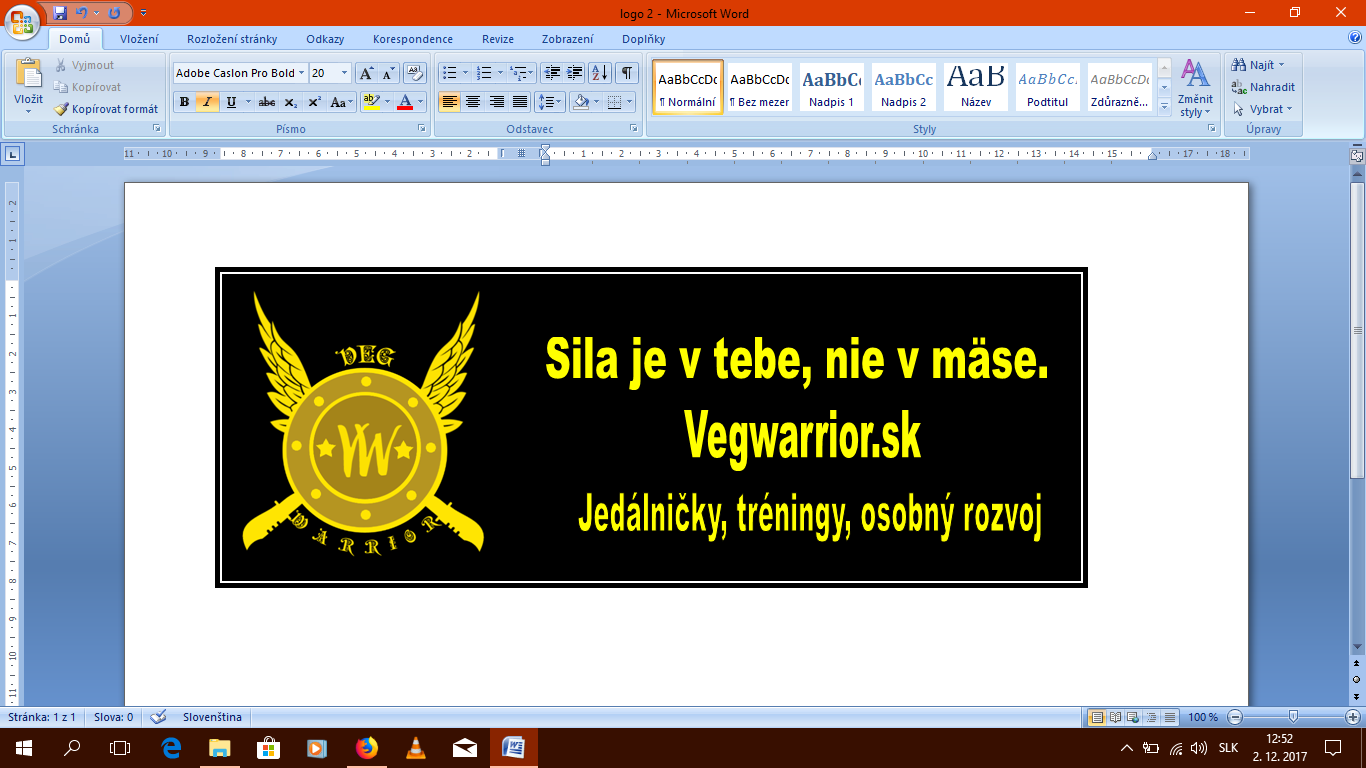
Task: Click Kopírovat formát painter
Action: click(106, 109)
